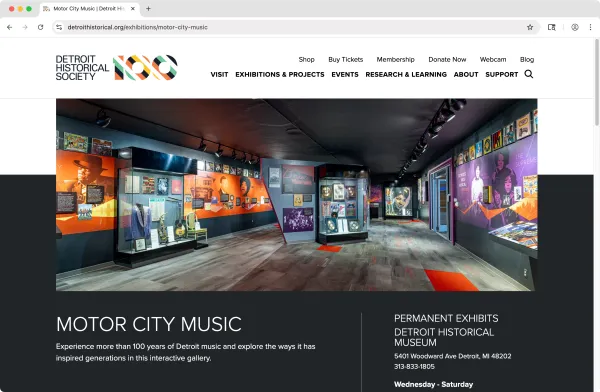
Task: Open the SUPPORT menu
Action: click(x=502, y=74)
